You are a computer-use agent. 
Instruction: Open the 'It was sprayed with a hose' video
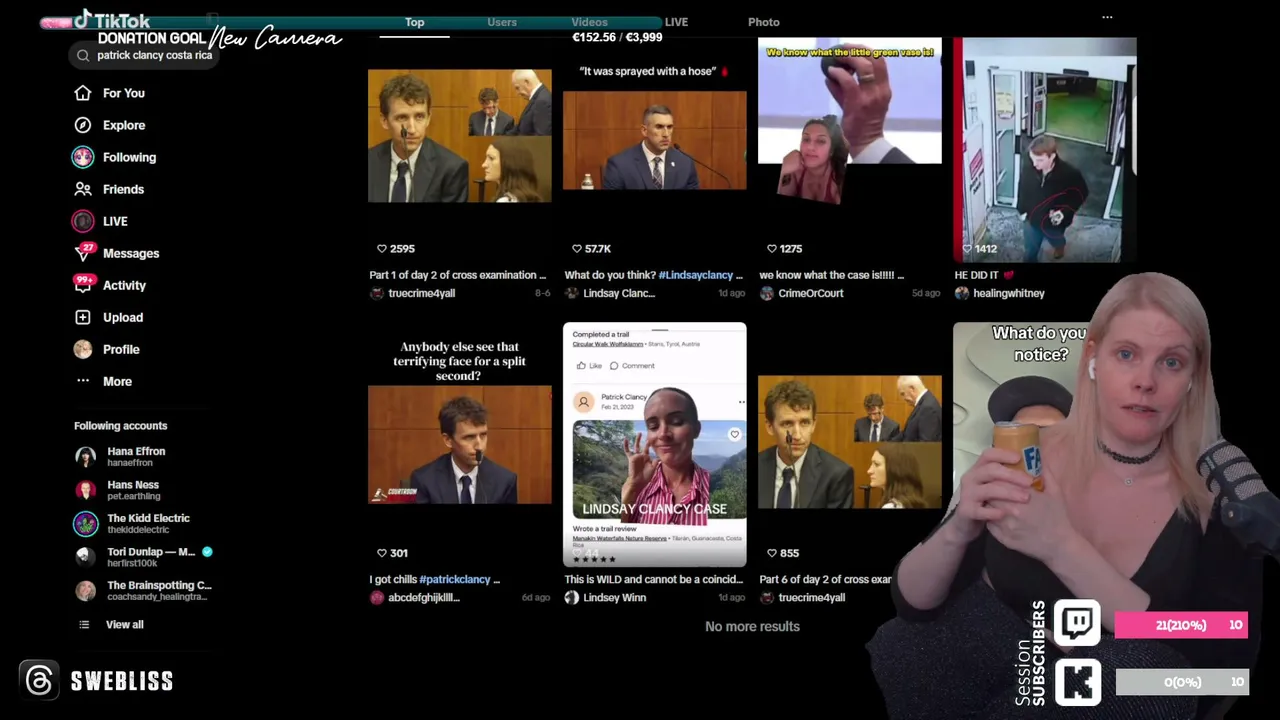pyautogui.click(x=654, y=140)
